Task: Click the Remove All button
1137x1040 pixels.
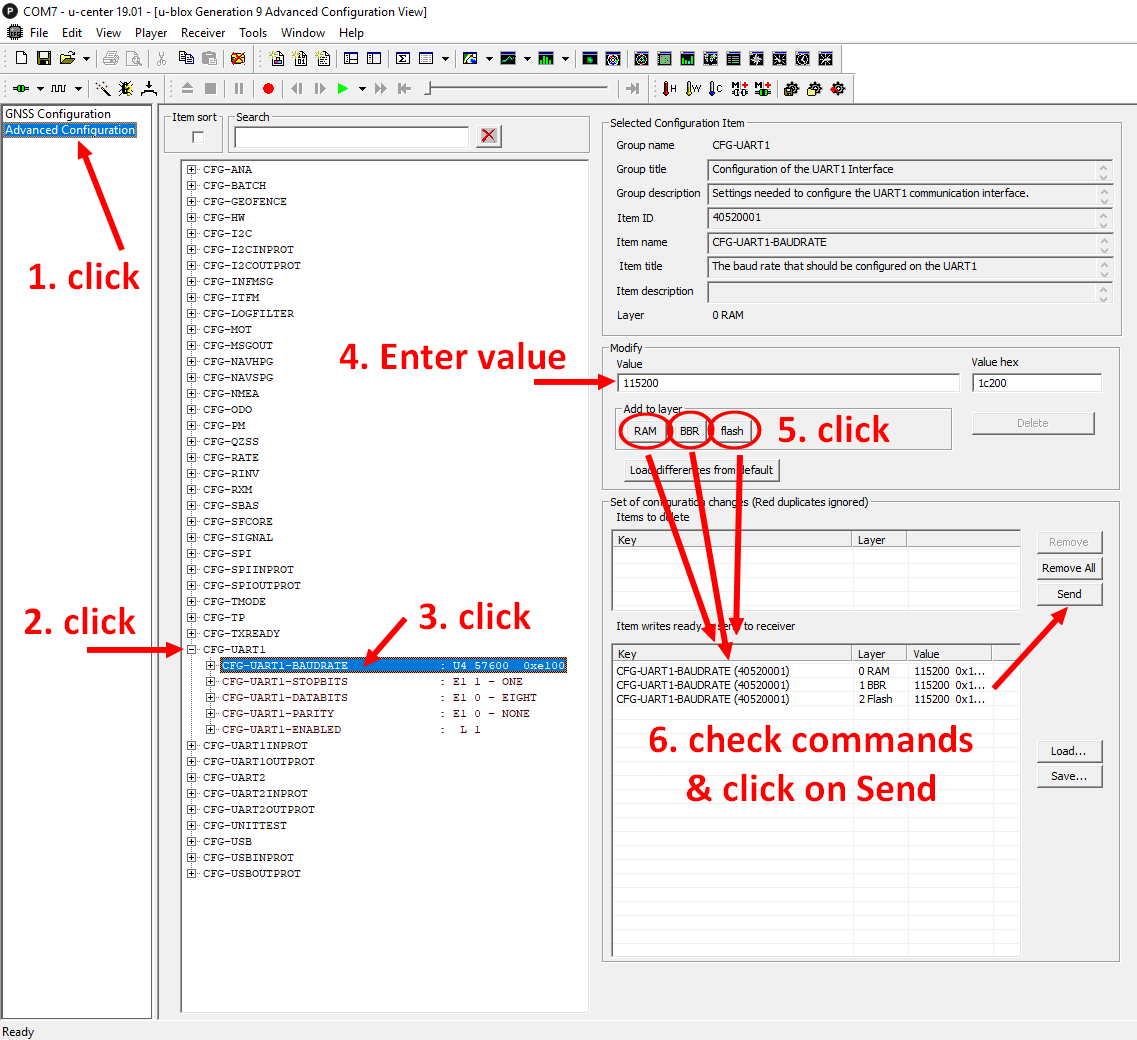Action: point(1069,568)
